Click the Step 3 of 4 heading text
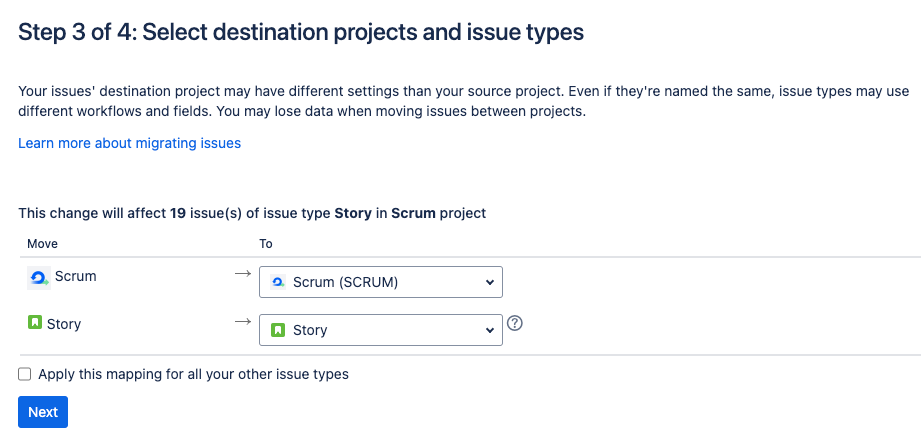Screen dimensions: 921x442 (301, 32)
